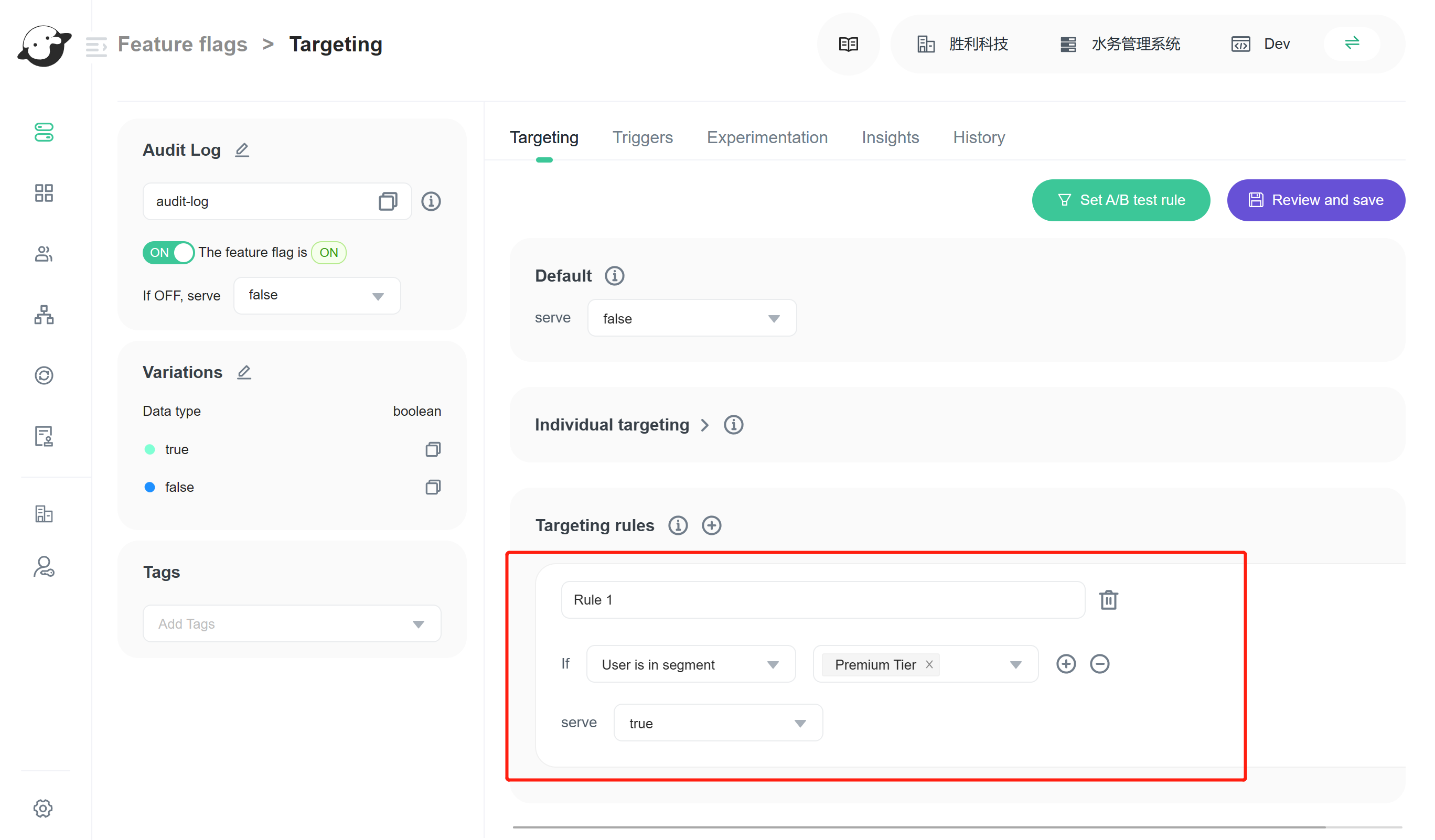1435x840 pixels.
Task: Open the audit document sidebar icon
Action: click(44, 436)
